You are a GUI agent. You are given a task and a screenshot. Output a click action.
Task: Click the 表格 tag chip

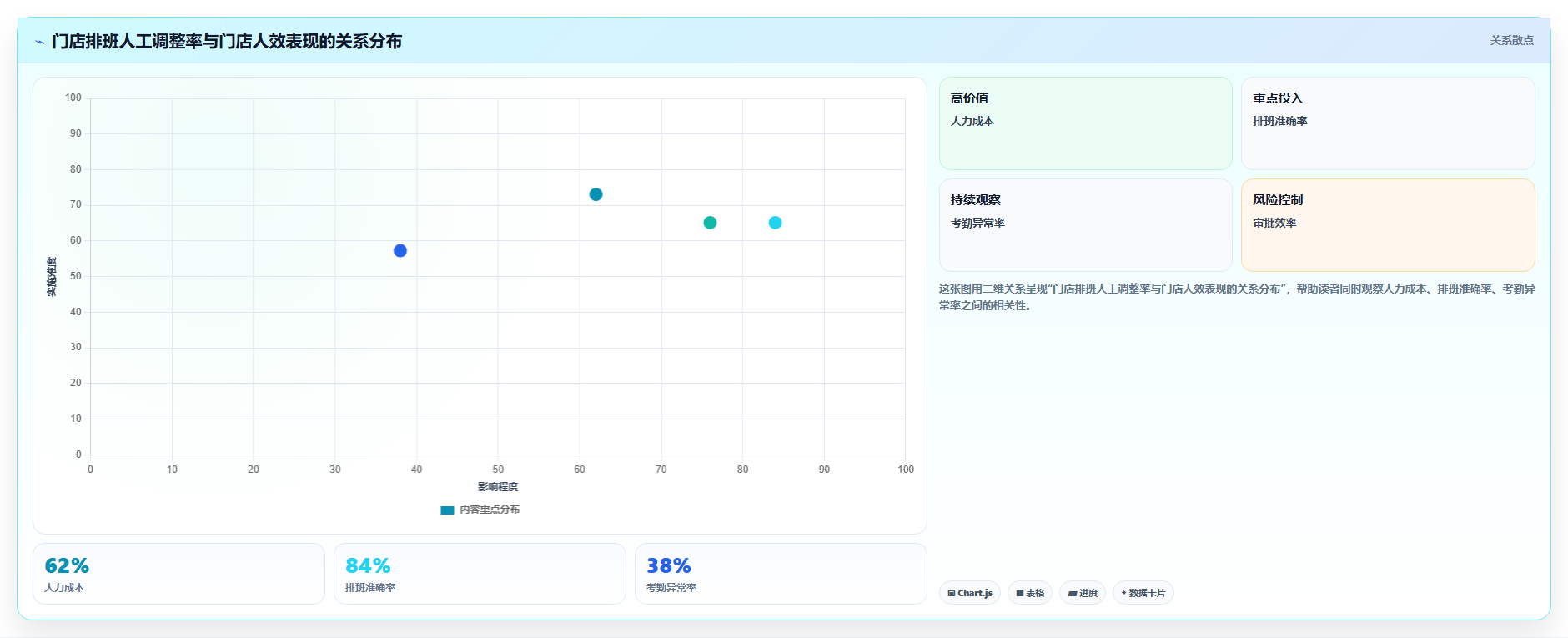click(x=1030, y=593)
